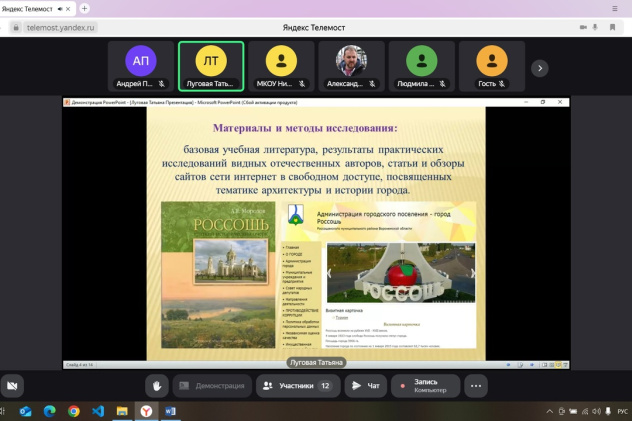Screen dimensions: 632x421
Task: Click the network Wi-Fi tray icon
Action: 585,411
